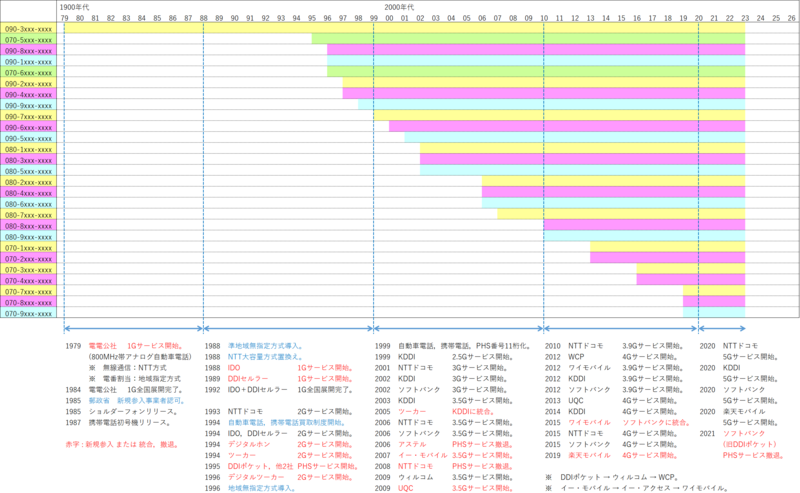Click the yellow bar in the 090-3xxx-xxxx row
The image size is (800, 493).
pos(405,29)
